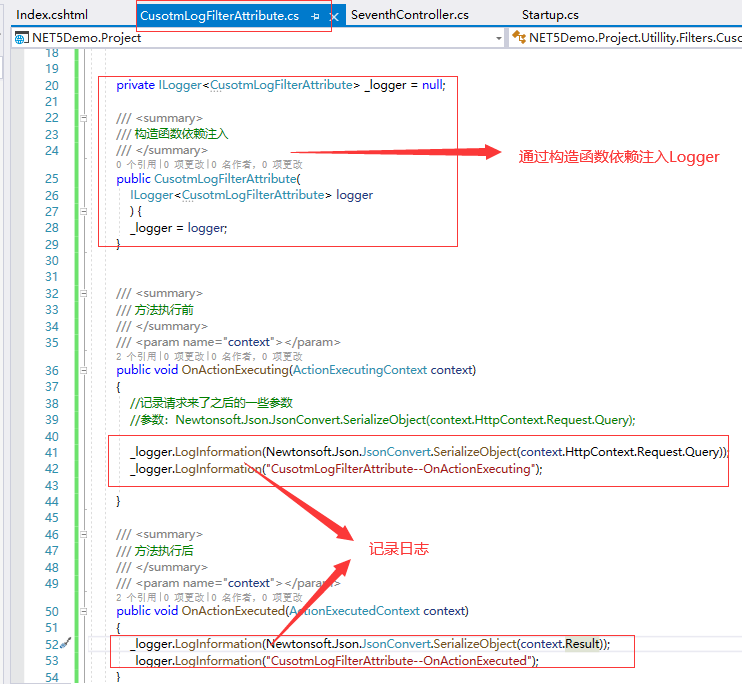
Task: Open the "0 个引用" CodeLens above the constructor
Action: click(136, 164)
